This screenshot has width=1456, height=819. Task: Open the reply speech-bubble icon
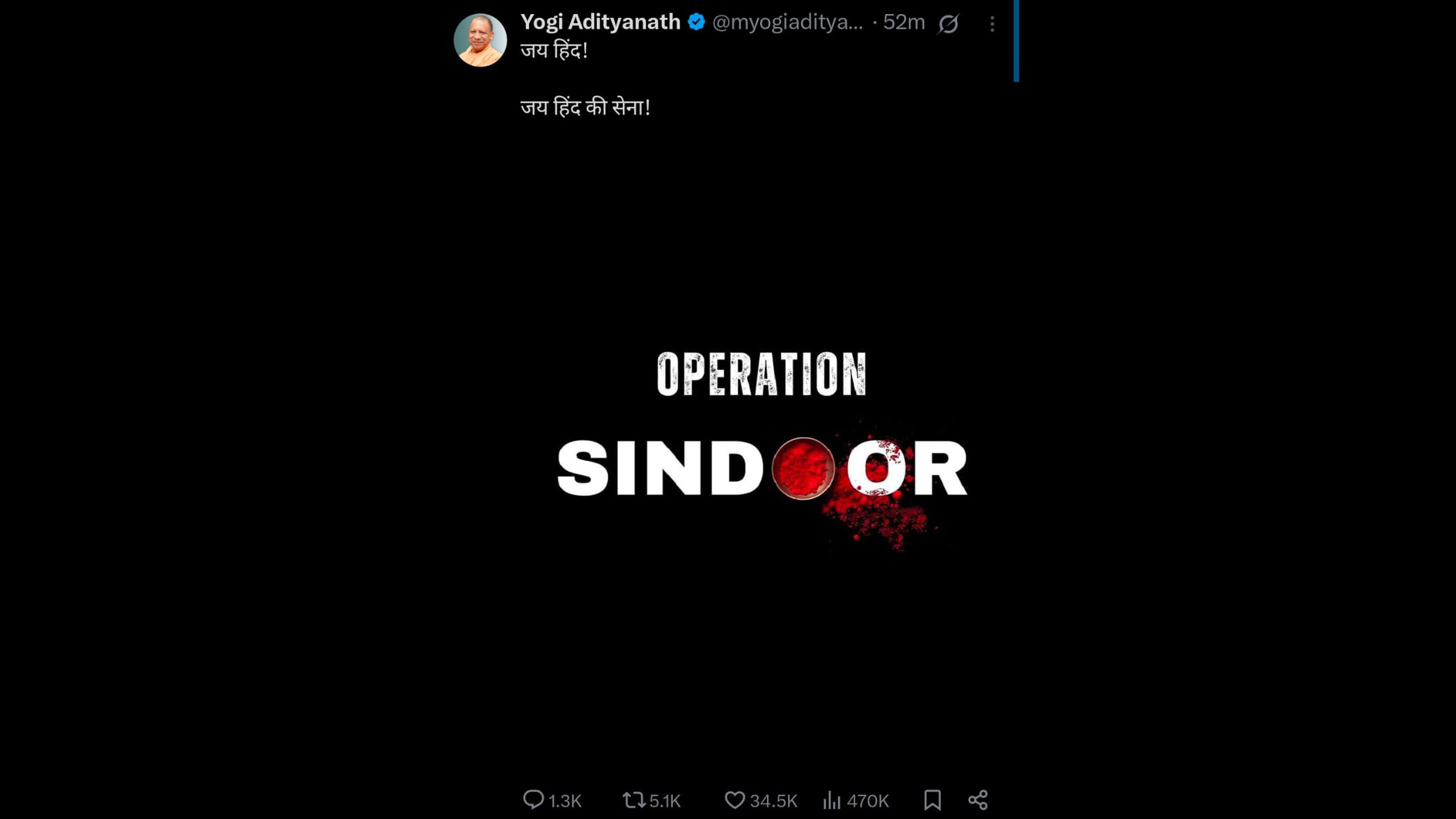coord(533,800)
